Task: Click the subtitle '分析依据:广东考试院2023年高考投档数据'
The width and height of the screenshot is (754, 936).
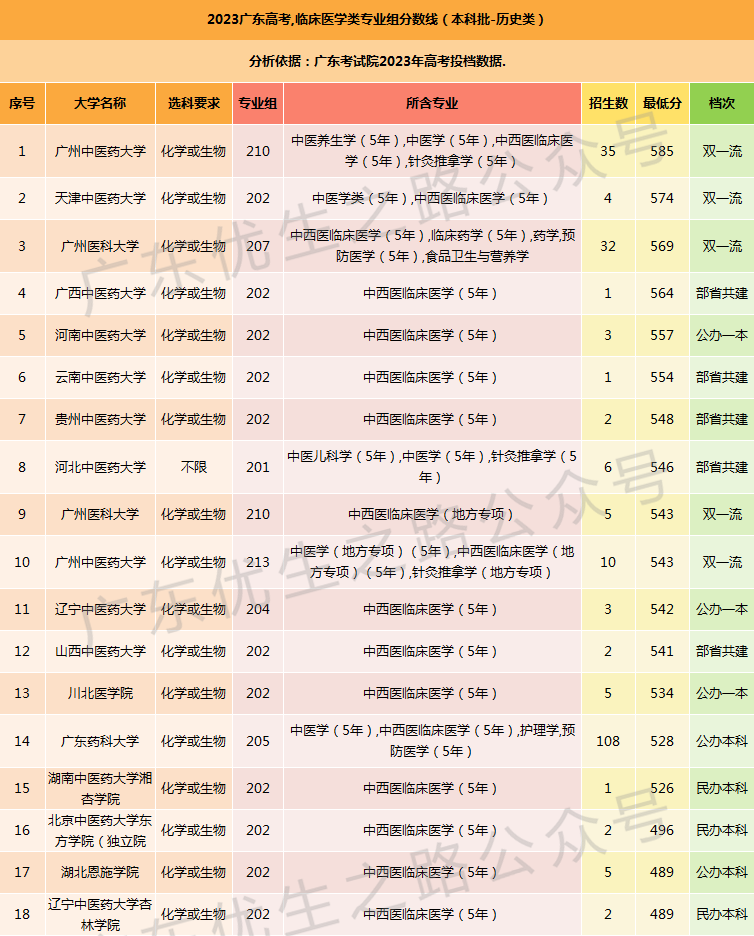Action: (x=376, y=61)
